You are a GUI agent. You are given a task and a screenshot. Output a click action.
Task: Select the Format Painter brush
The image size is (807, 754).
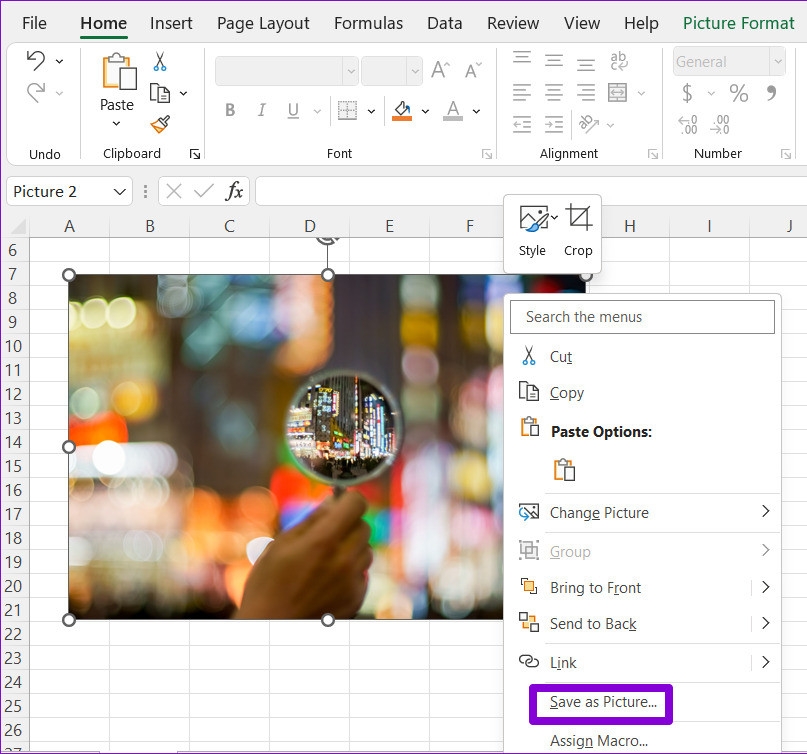[x=160, y=124]
